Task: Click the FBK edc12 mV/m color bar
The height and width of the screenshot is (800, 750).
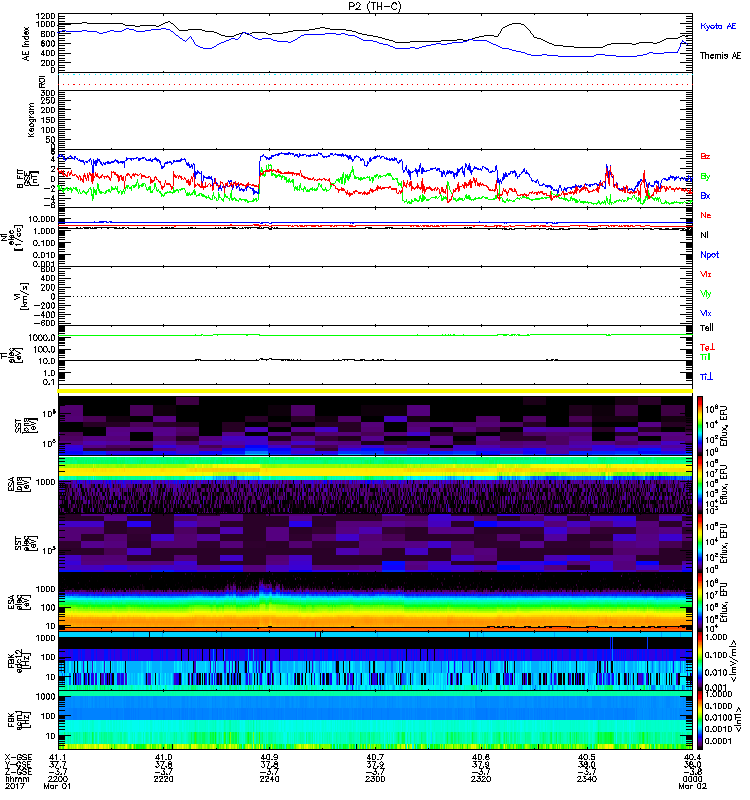Action: pyautogui.click(x=700, y=660)
